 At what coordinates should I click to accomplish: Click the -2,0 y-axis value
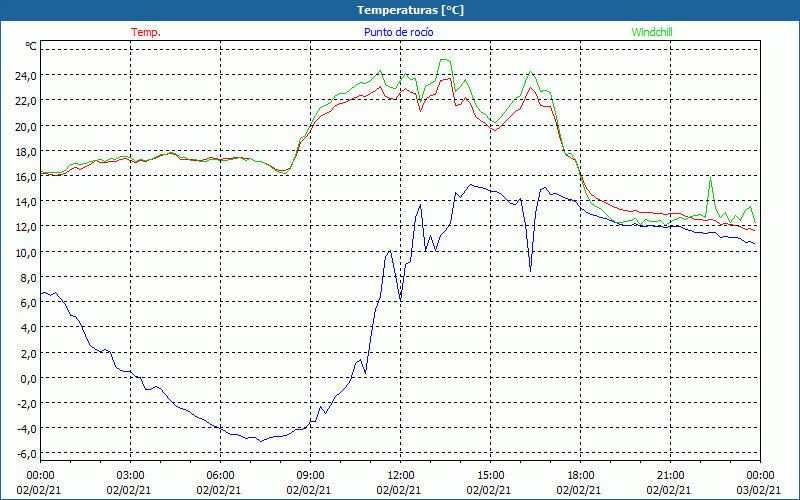tap(27, 404)
